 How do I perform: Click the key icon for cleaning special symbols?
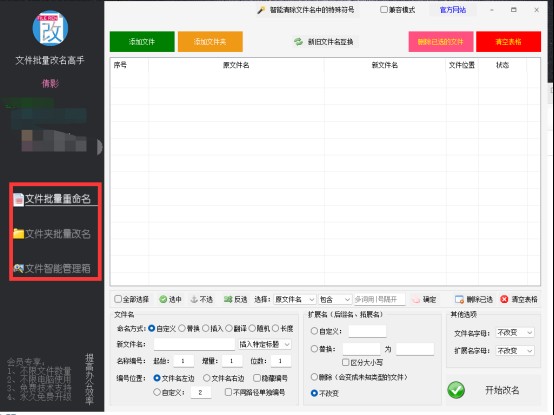point(261,10)
